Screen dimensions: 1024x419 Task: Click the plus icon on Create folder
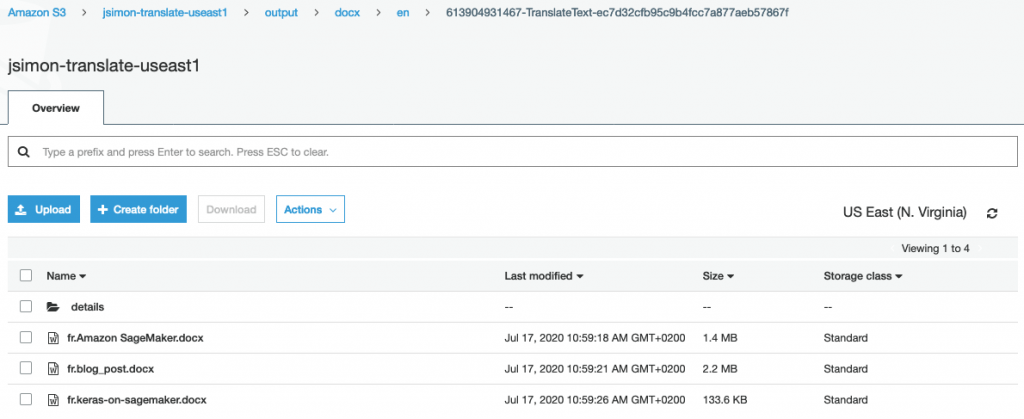[x=103, y=210]
